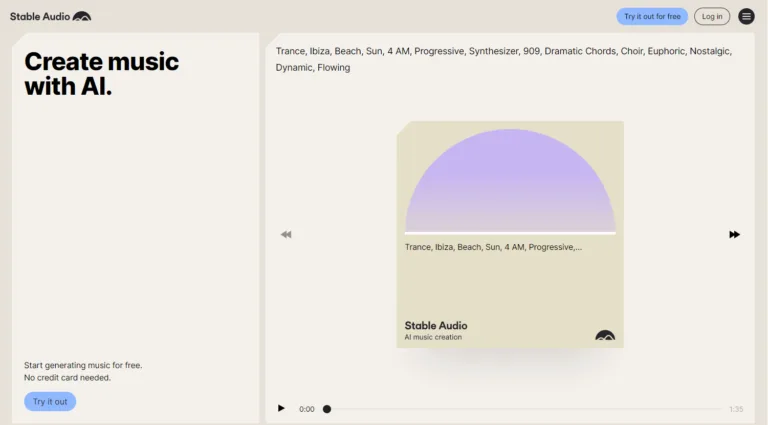Click the 'AI music creation' caption
This screenshot has width=768, height=425.
(x=433, y=337)
